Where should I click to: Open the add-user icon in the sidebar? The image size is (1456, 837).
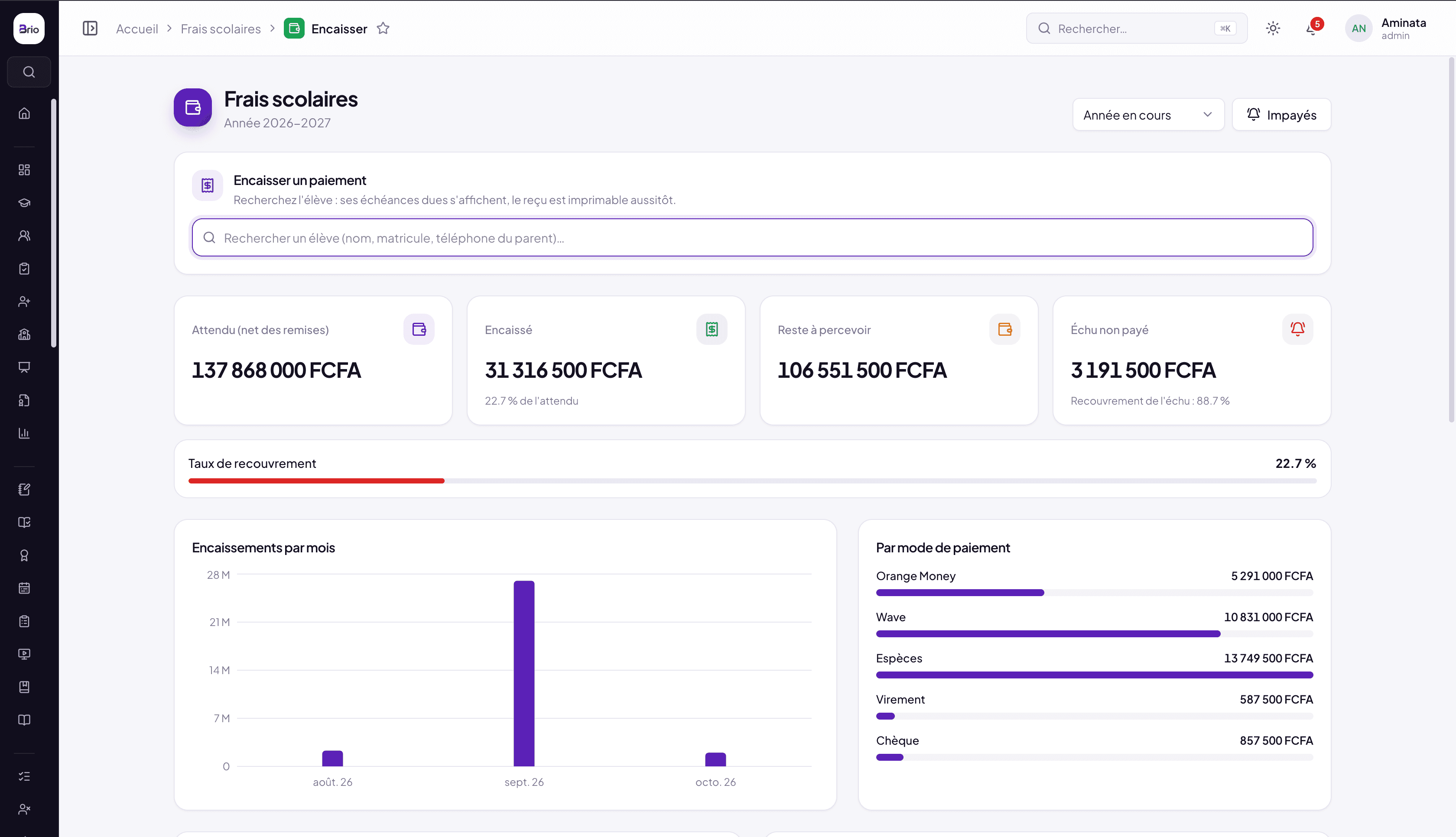tap(24, 301)
